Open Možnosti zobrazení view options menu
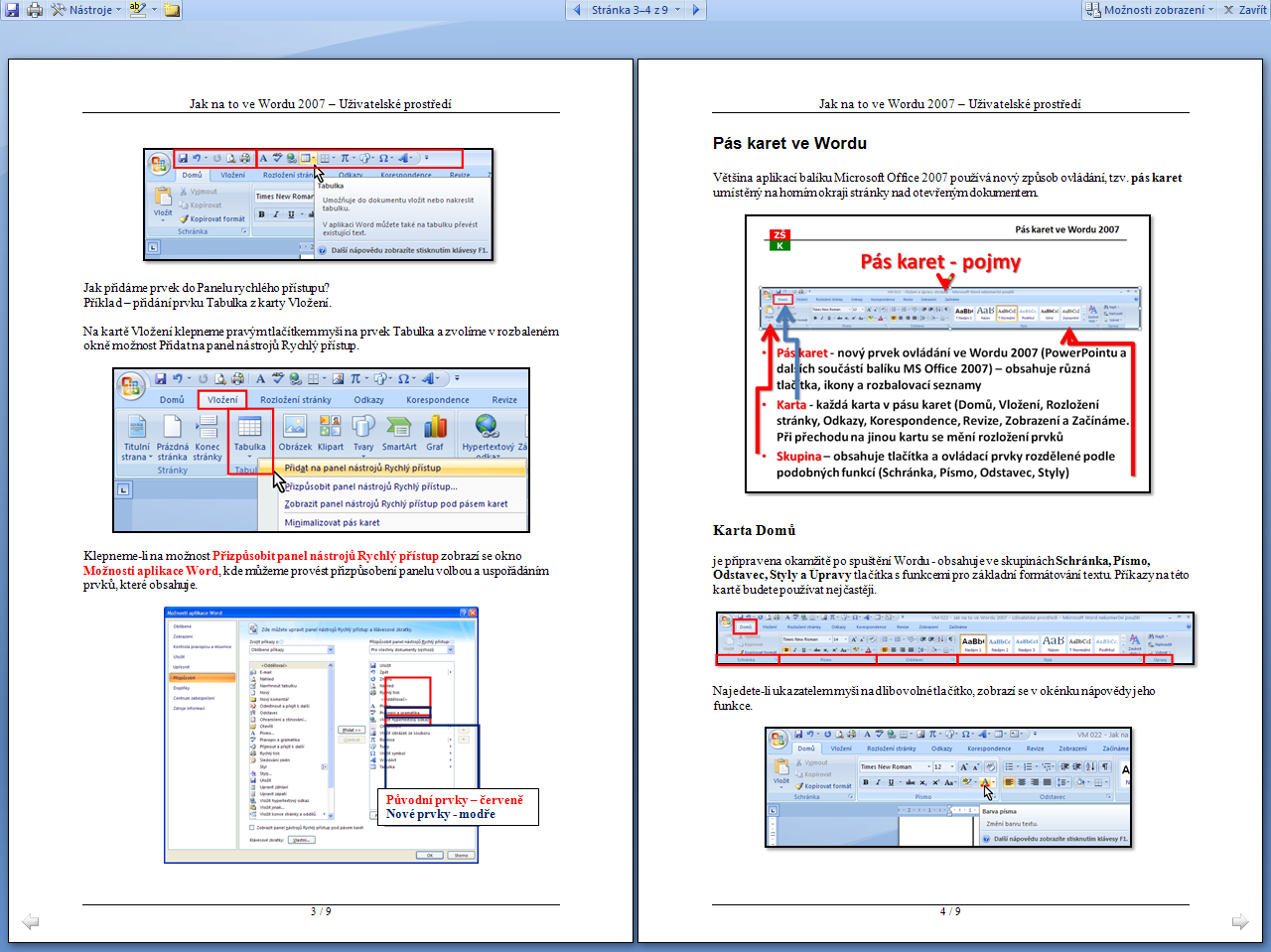This screenshot has height=952, width=1271. point(1150,10)
